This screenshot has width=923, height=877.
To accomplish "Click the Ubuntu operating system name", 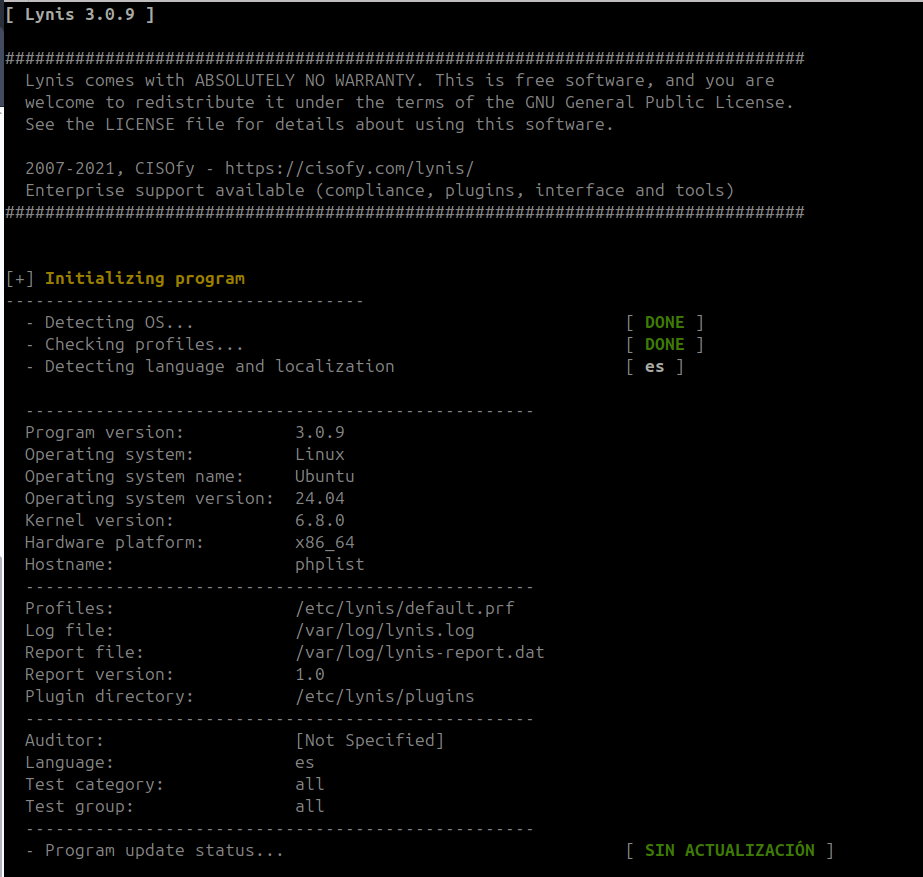I will [324, 477].
